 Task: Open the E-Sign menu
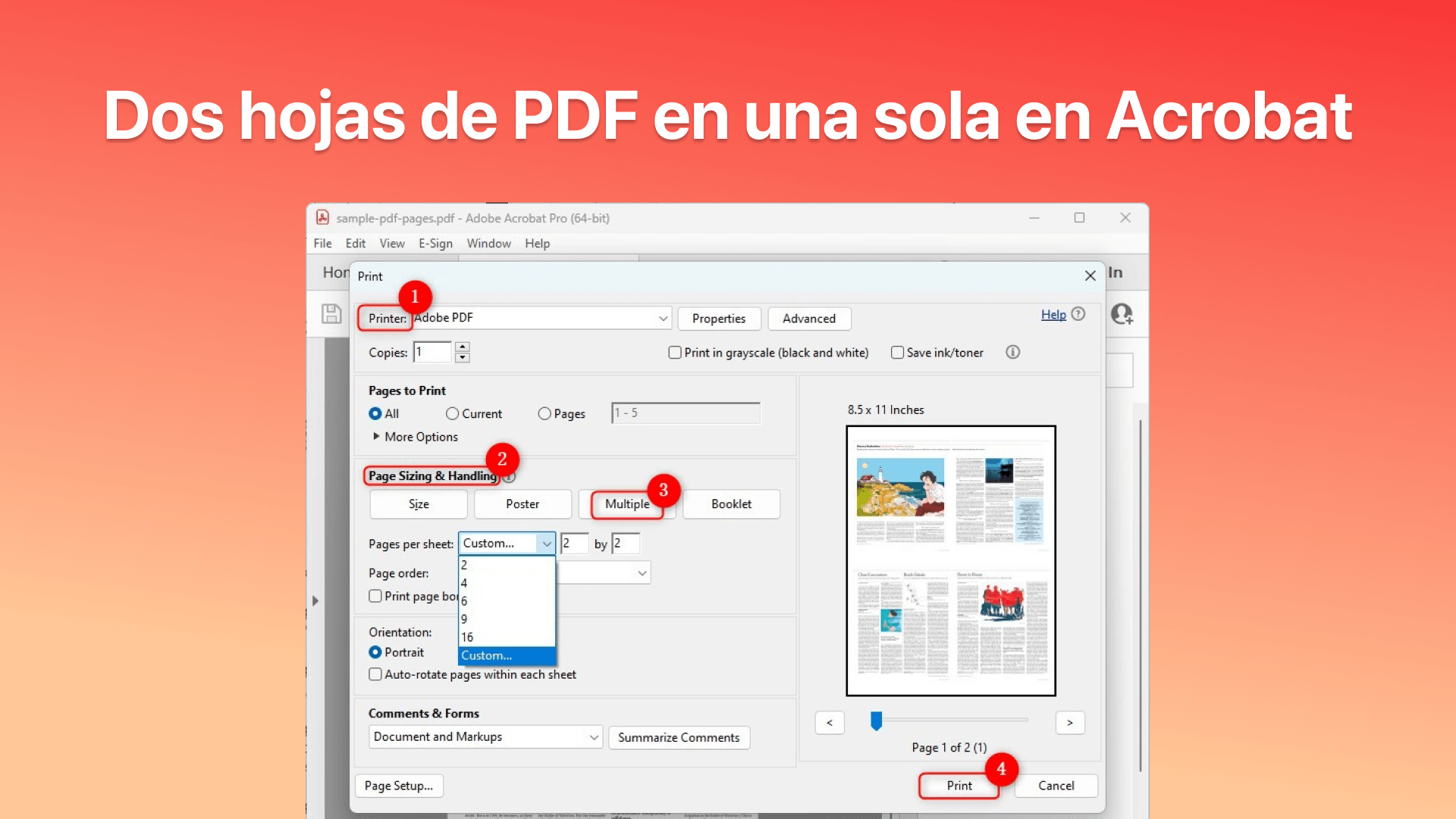[x=436, y=243]
